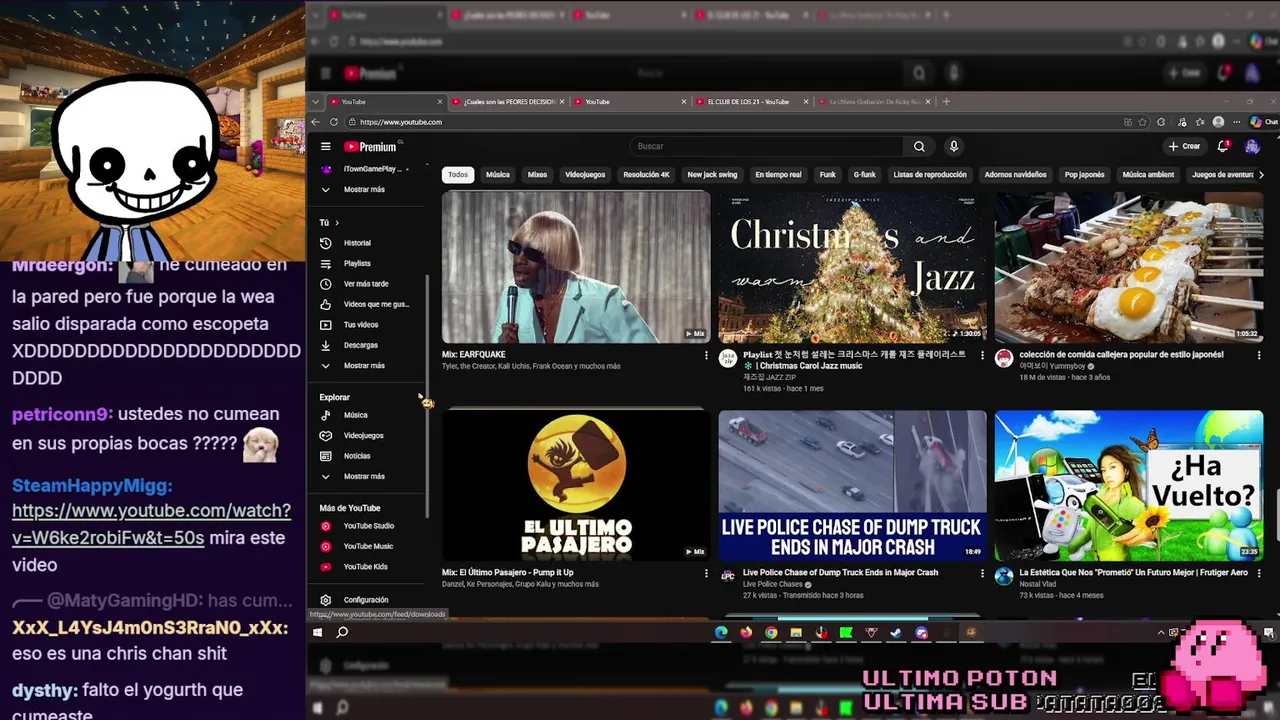Viewport: 1280px width, 720px height.
Task: Open Live Police Chase video thumbnail
Action: [852, 485]
